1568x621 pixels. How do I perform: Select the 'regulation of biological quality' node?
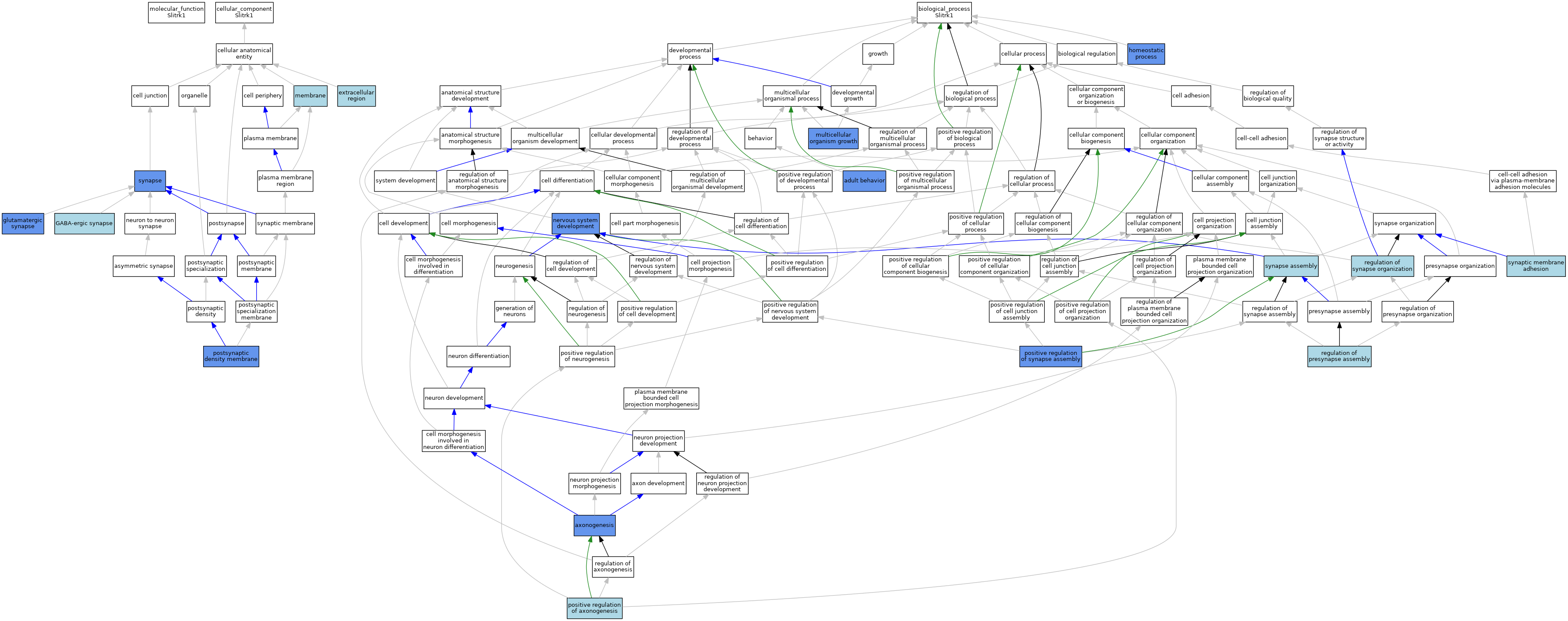[x=1267, y=96]
